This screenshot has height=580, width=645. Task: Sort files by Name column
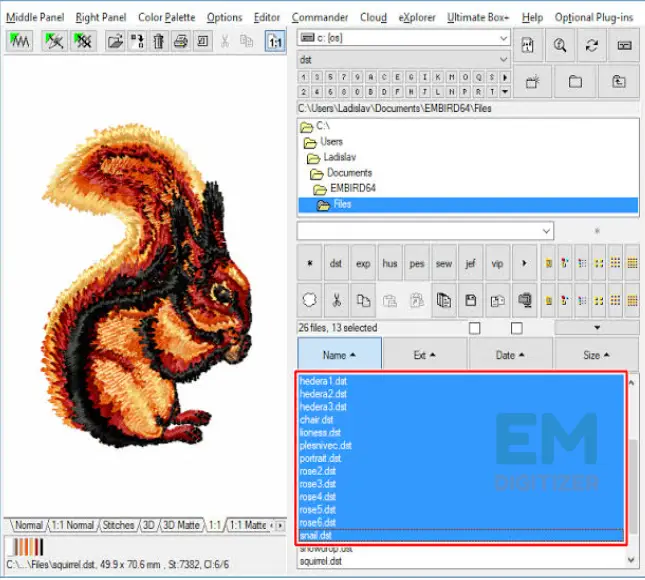pyautogui.click(x=339, y=355)
